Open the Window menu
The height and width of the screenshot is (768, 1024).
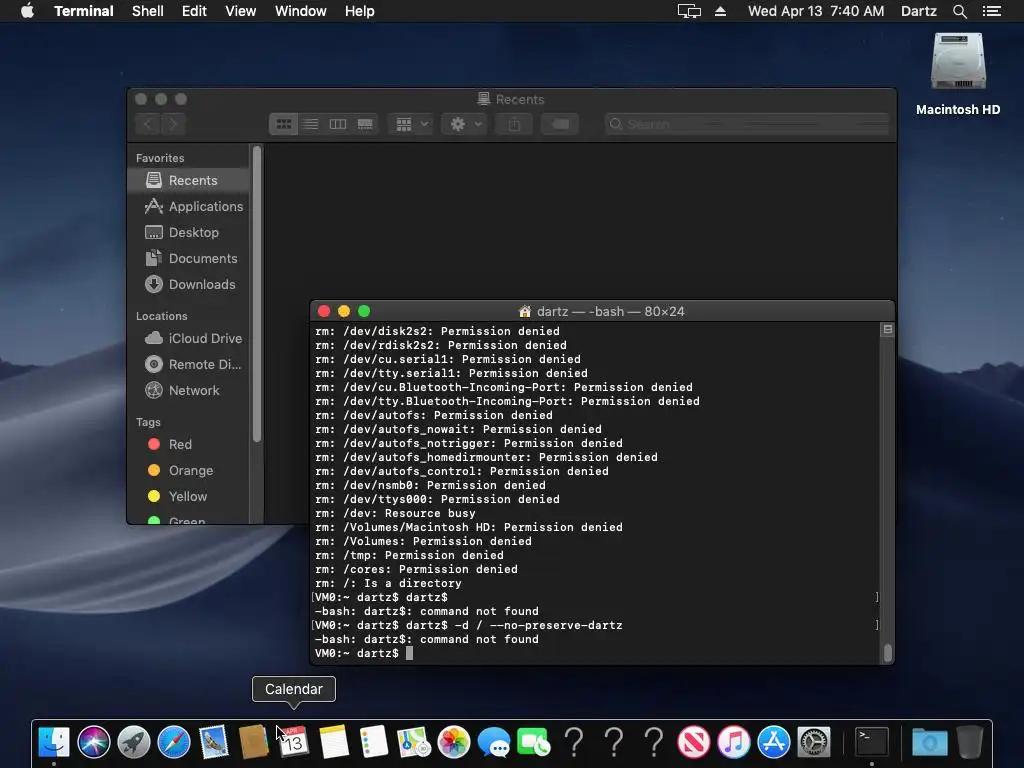click(x=300, y=11)
